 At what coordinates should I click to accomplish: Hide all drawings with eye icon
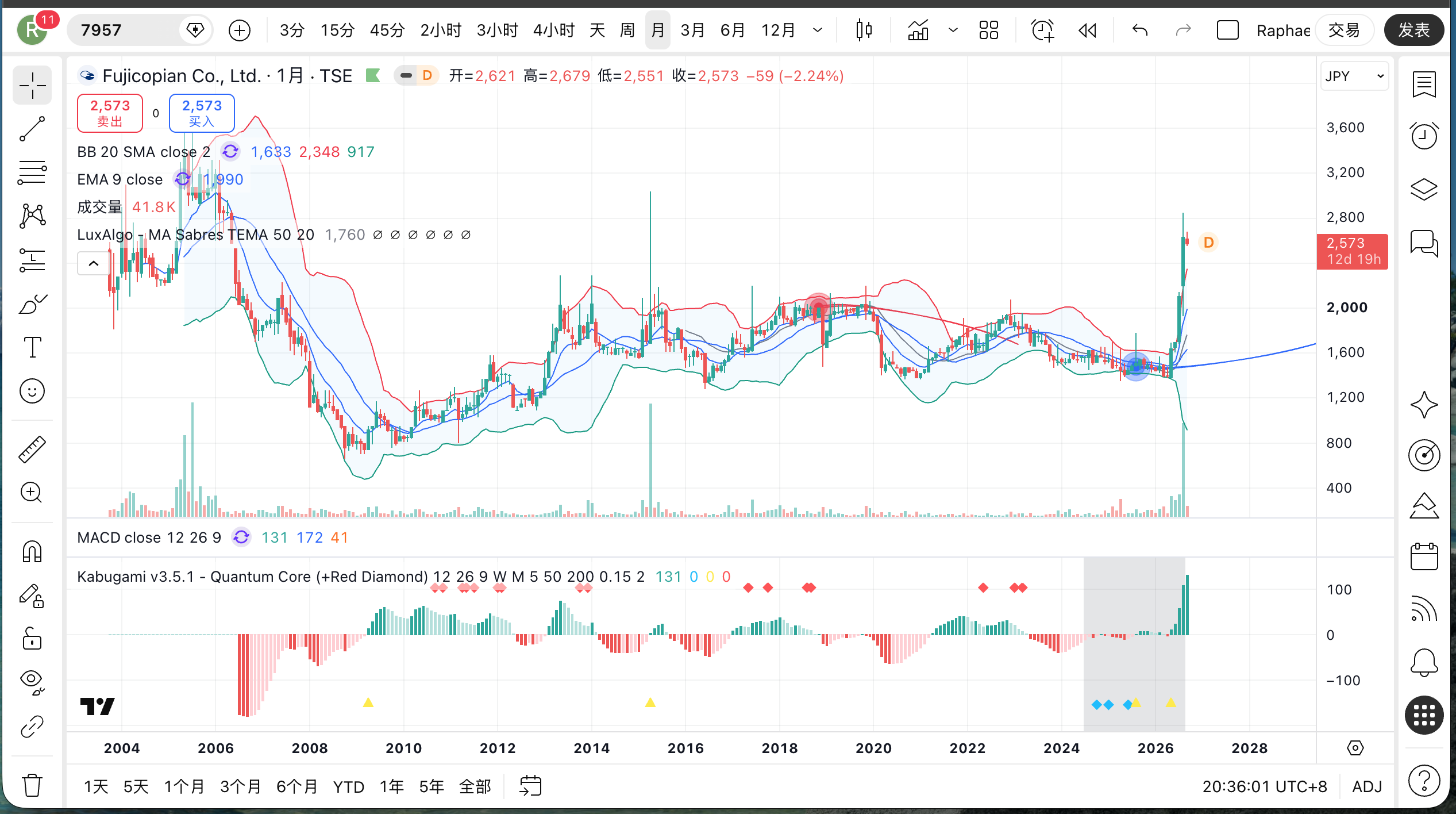(x=32, y=682)
